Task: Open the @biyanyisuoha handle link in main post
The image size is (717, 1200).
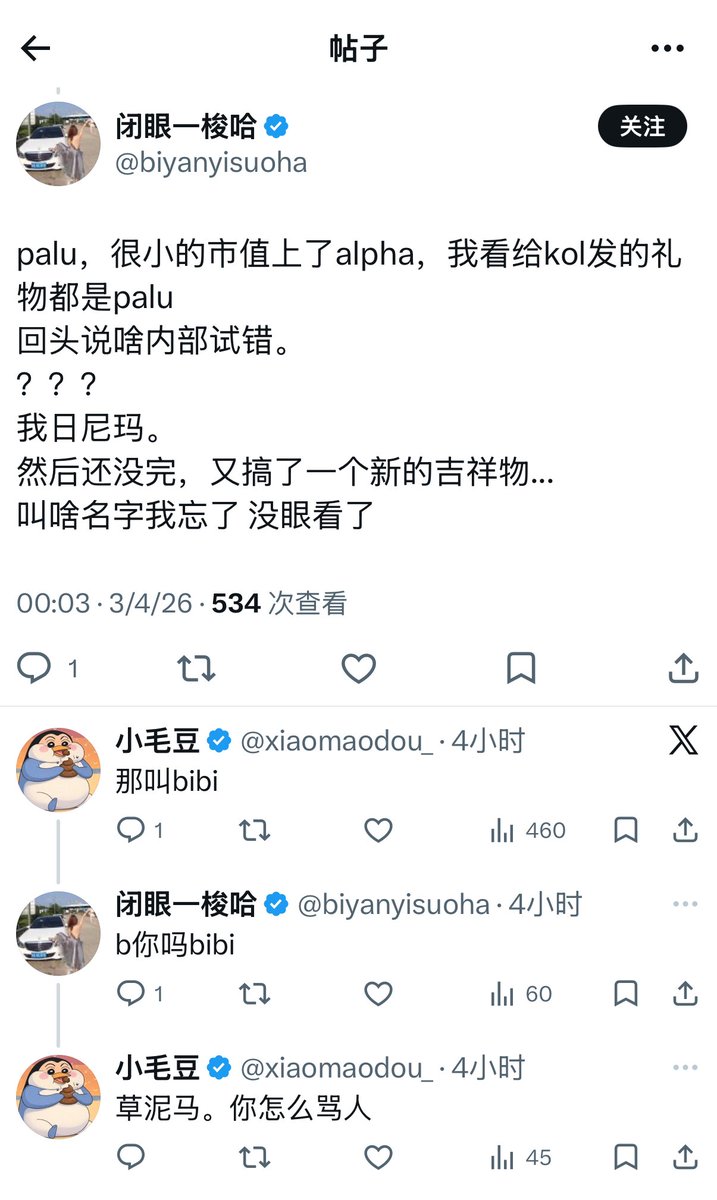Action: click(x=211, y=163)
